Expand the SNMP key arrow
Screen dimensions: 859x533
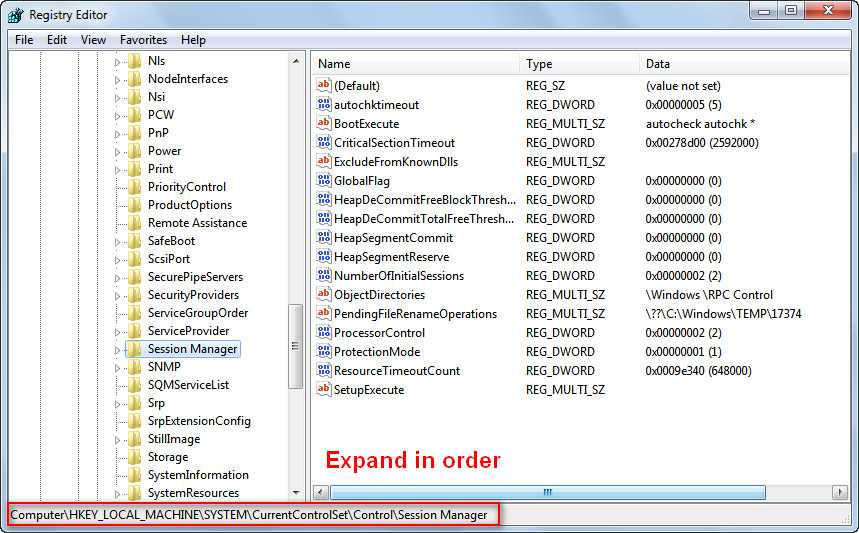(x=117, y=368)
